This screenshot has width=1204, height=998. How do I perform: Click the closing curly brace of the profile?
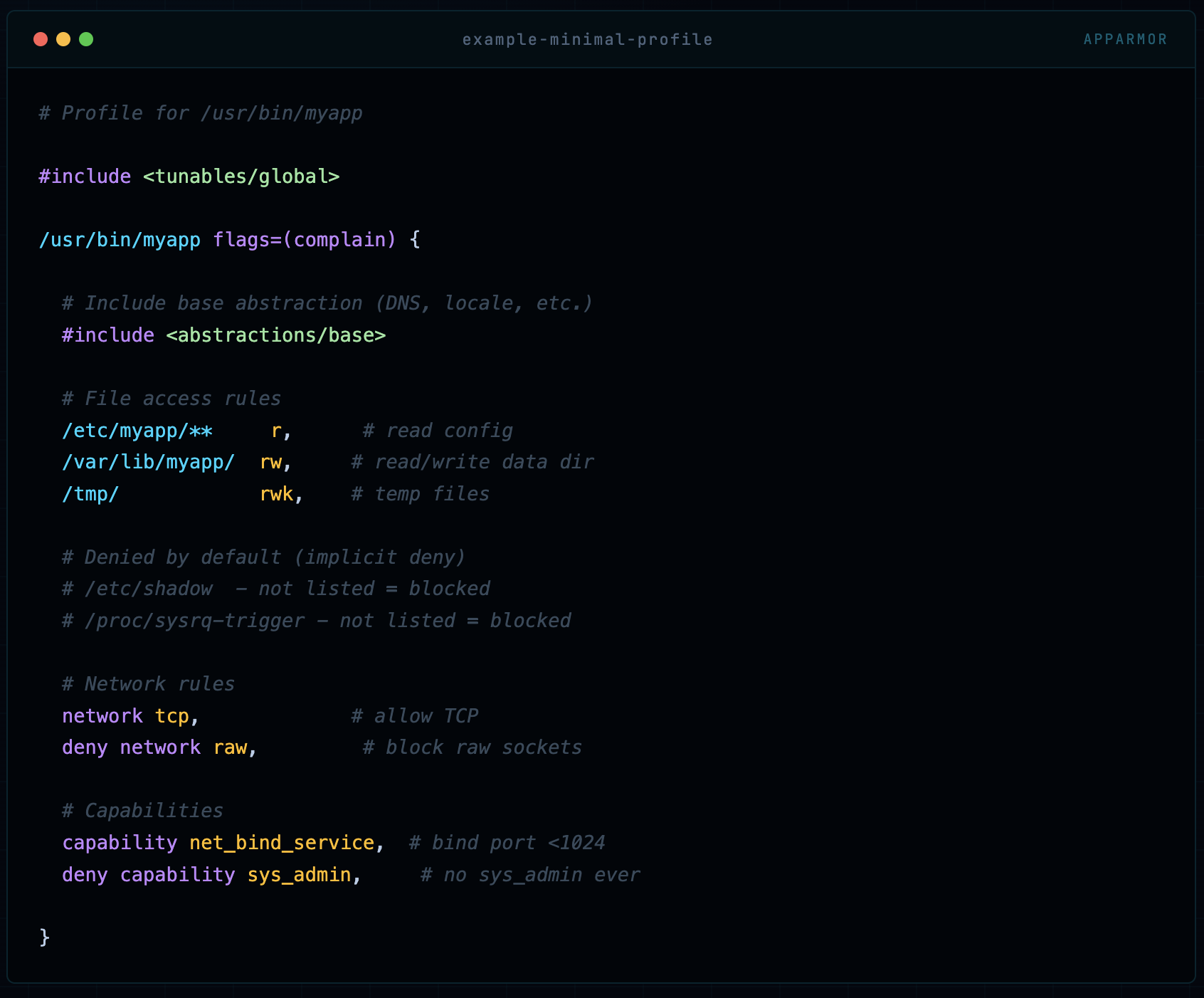point(45,937)
